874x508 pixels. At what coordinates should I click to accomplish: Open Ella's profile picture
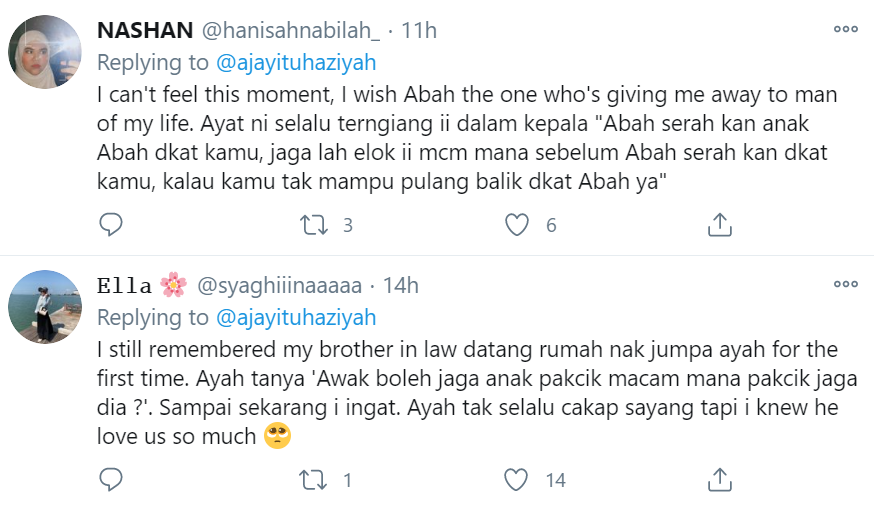[45, 307]
